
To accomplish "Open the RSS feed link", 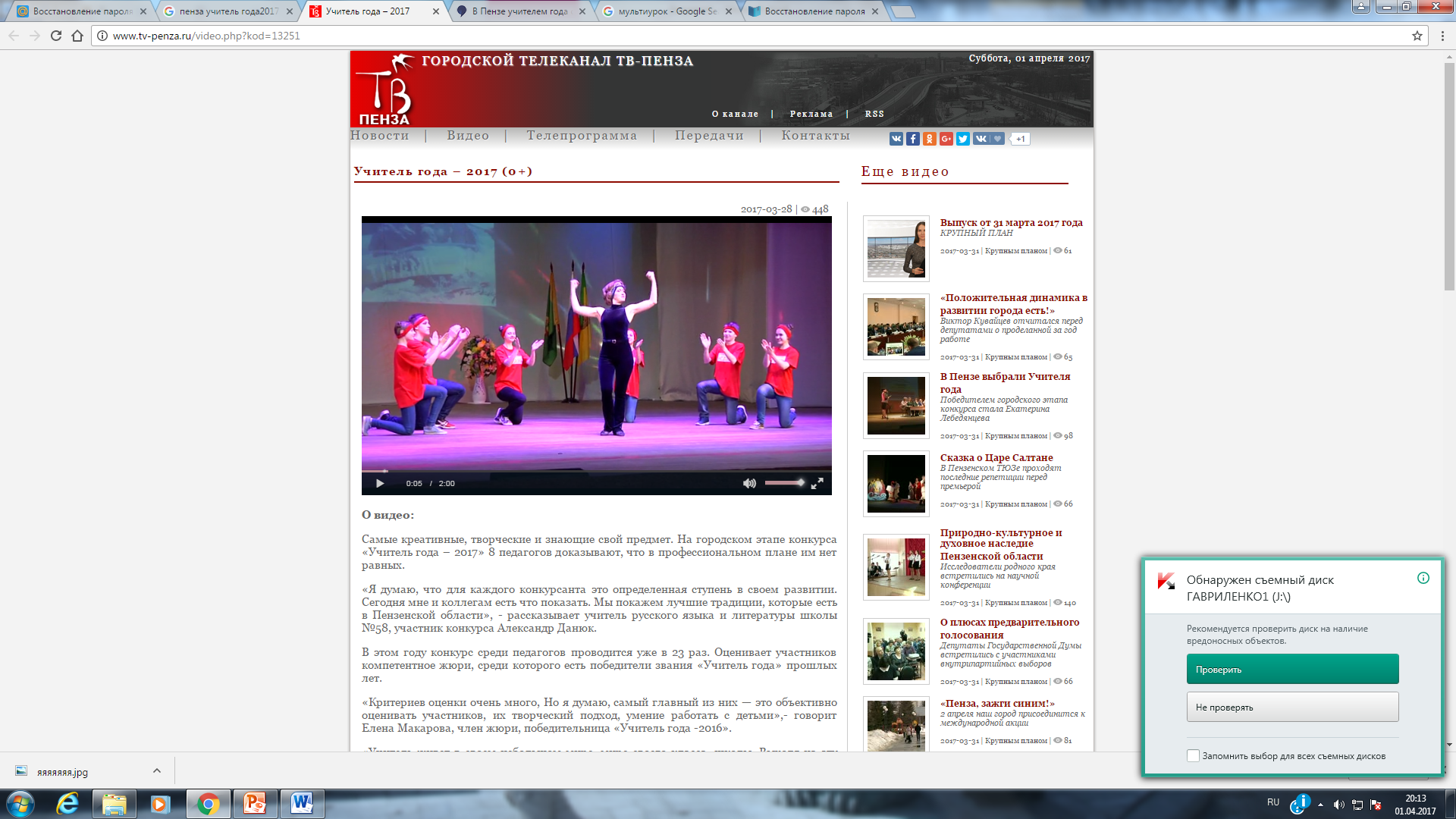I will coord(874,114).
